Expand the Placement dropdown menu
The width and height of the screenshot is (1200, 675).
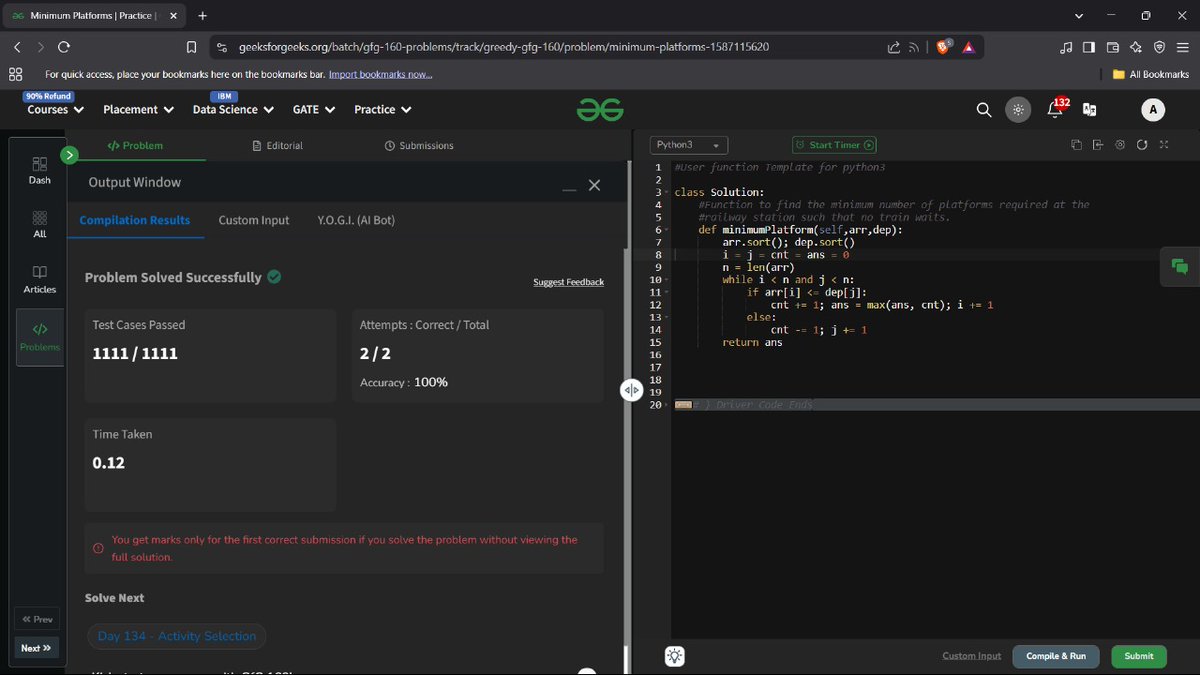click(139, 110)
